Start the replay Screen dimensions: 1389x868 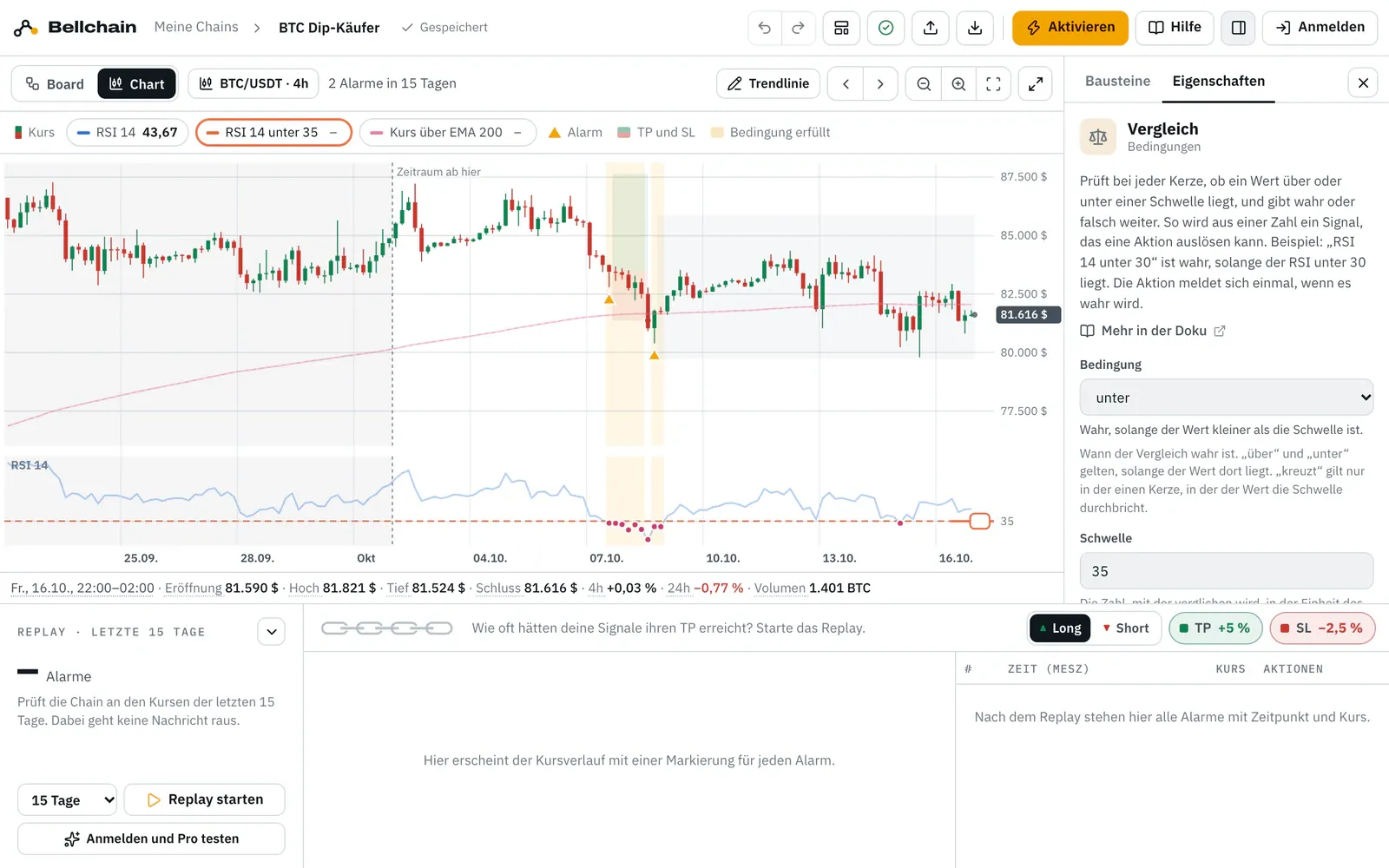point(205,799)
